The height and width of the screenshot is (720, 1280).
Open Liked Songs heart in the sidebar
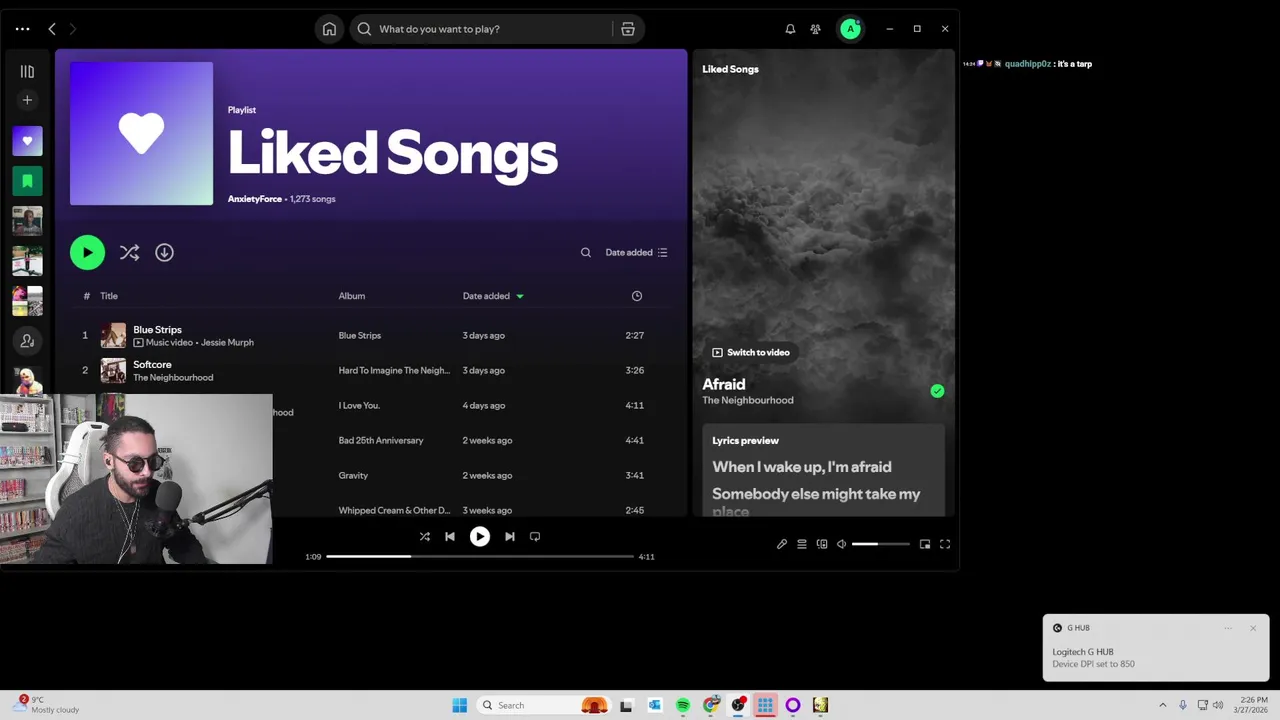pos(27,141)
